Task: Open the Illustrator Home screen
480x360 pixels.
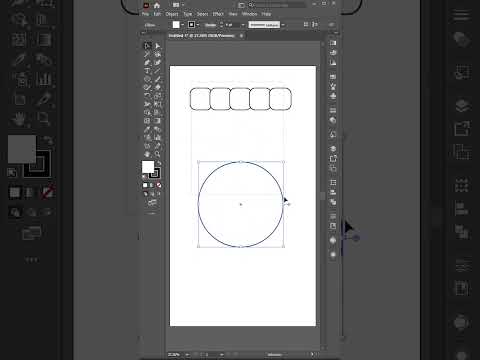Action: (157, 5)
